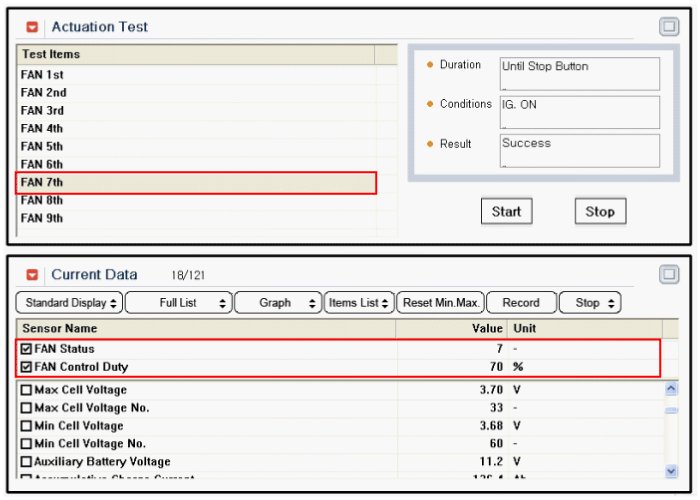Screen dimensions: 700x500
Task: Select FAN 3rd test item
Action: click(x=196, y=111)
